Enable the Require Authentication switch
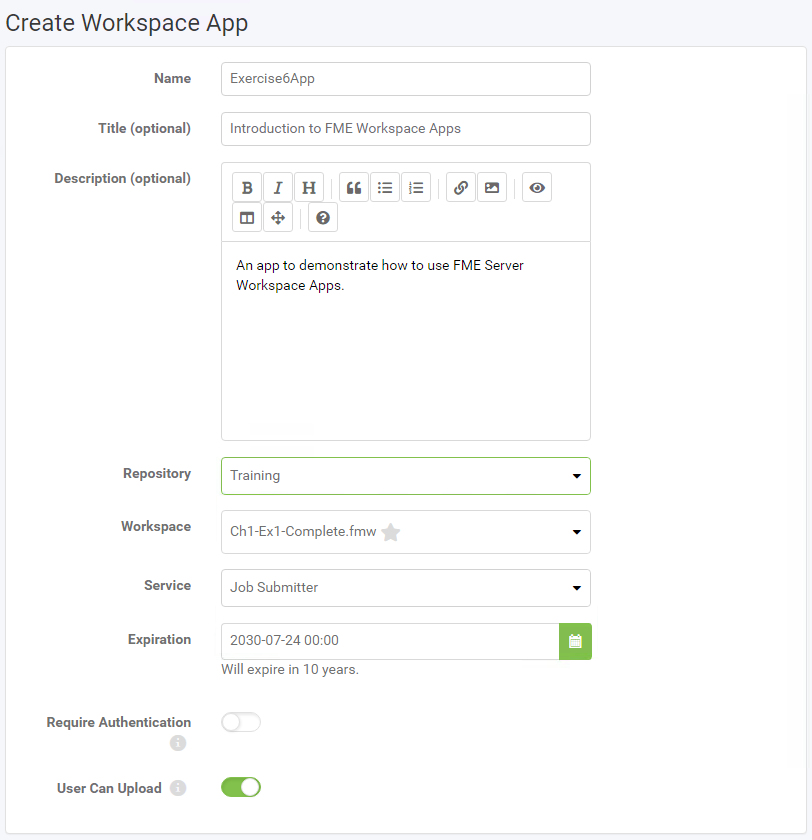This screenshot has height=840, width=812. 241,722
